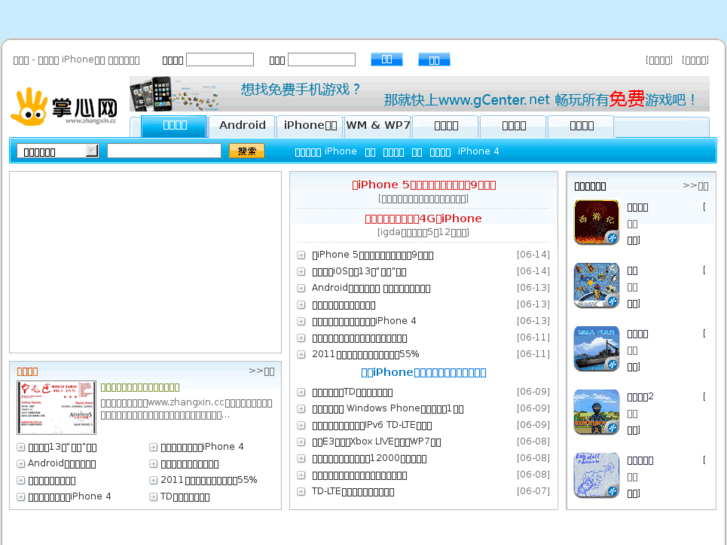The width and height of the screenshot is (727, 545).
Task: Click bullet icon beside Xbox LIVE WP7 headline
Action: [301, 442]
